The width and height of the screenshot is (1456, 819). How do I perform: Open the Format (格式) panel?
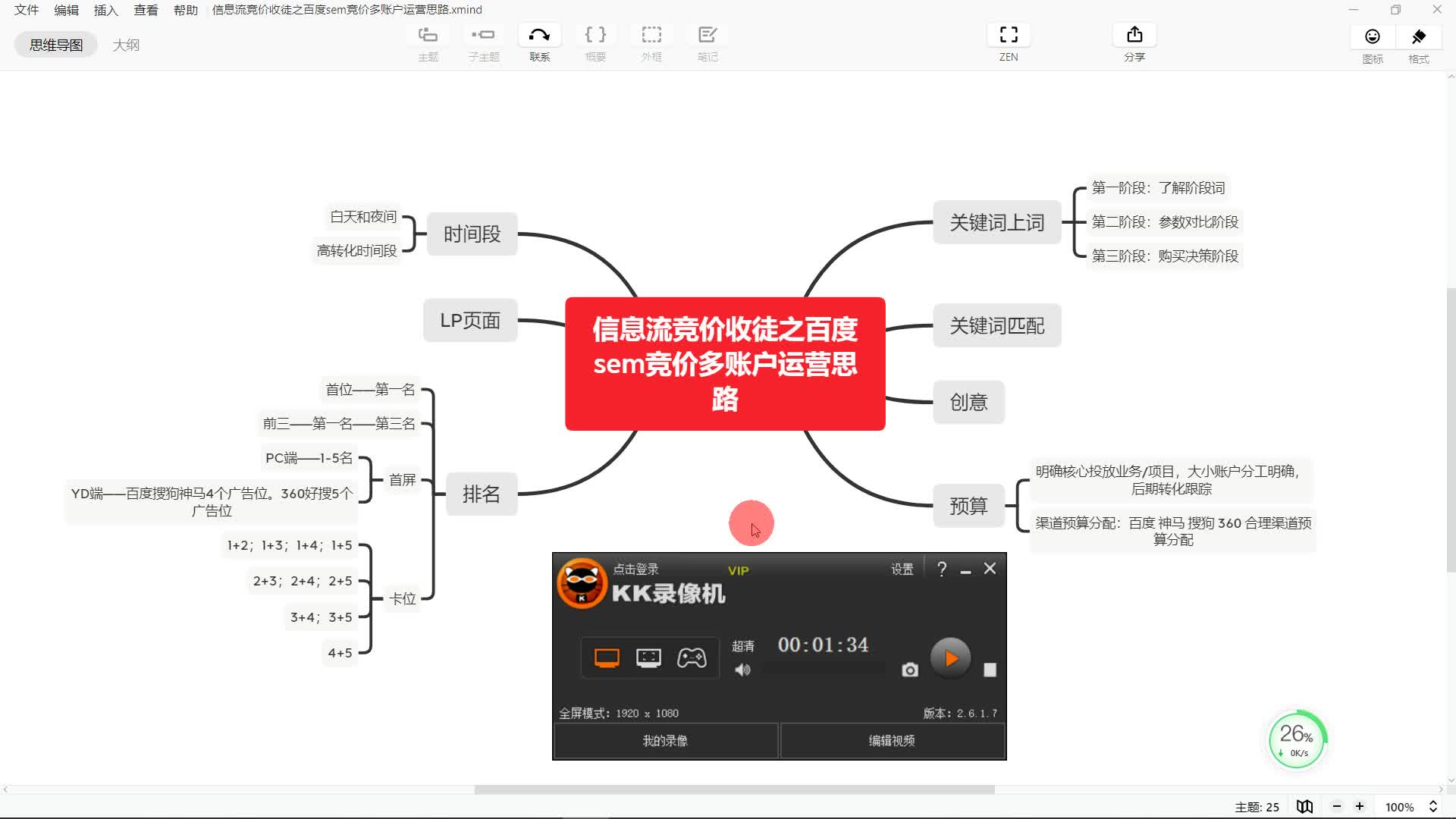click(1419, 36)
